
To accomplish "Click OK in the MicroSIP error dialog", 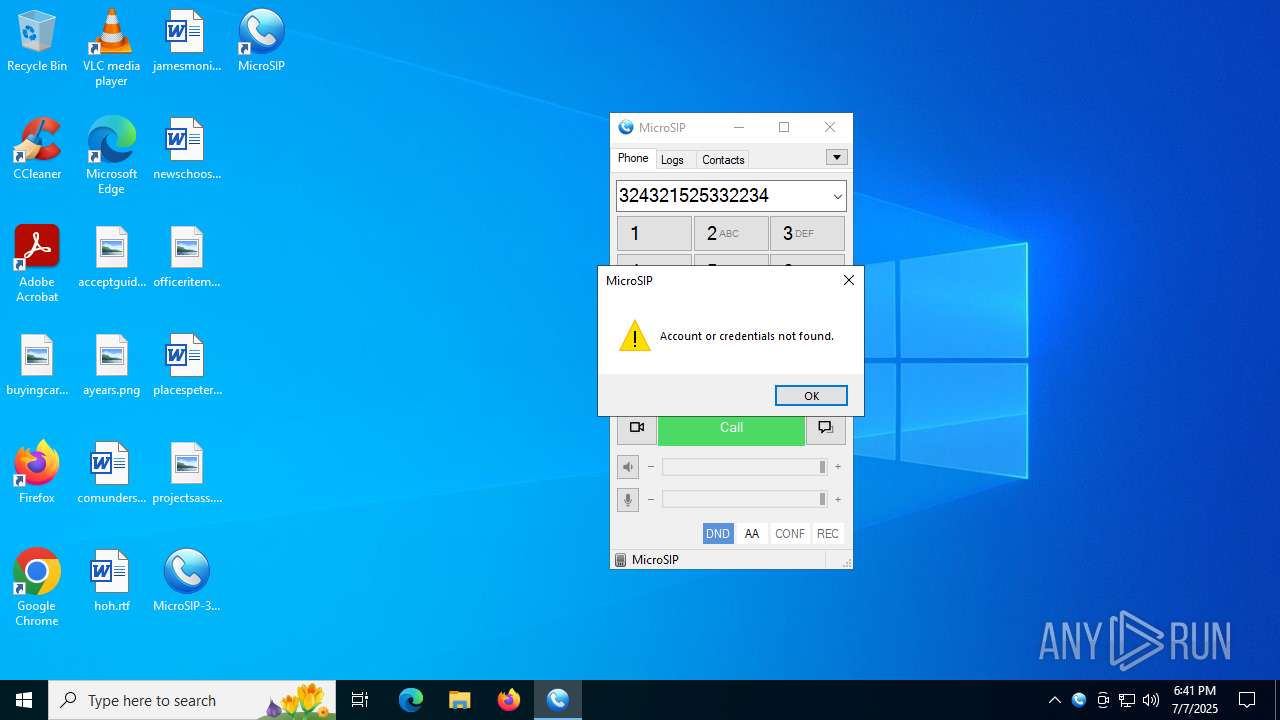I will pos(811,395).
